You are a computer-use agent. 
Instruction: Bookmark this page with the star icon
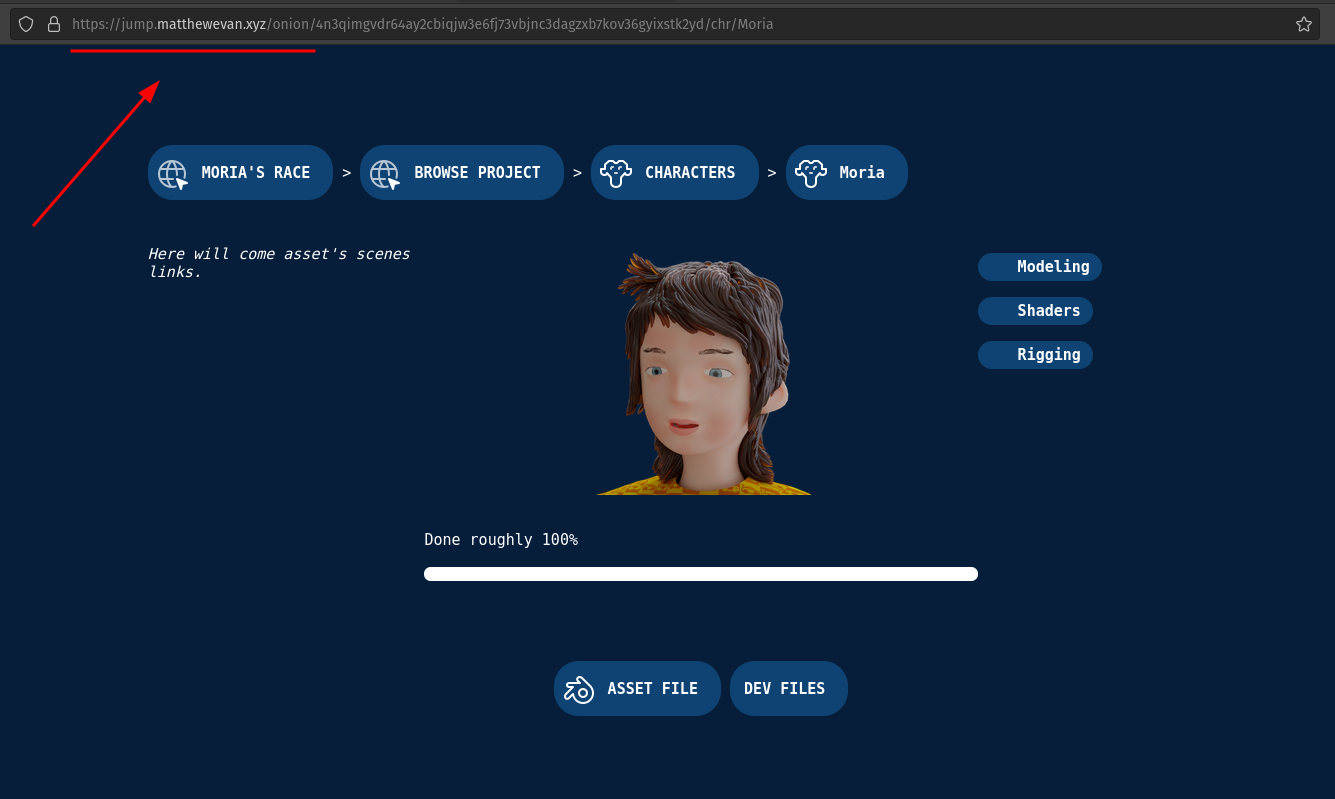(x=1304, y=24)
